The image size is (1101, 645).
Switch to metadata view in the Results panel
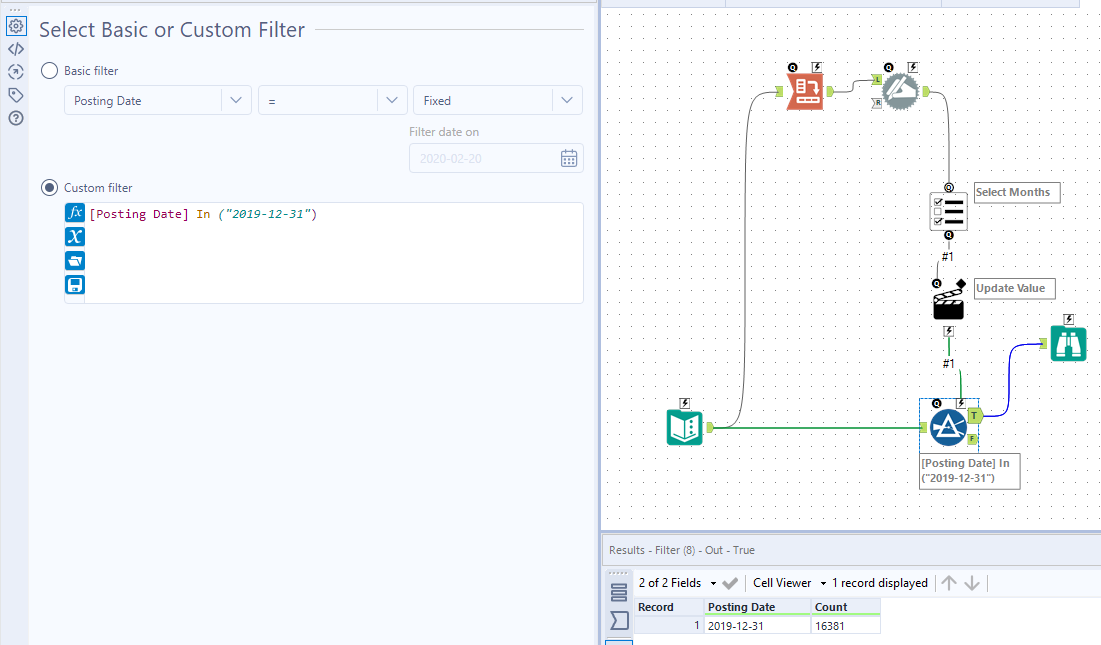[618, 620]
